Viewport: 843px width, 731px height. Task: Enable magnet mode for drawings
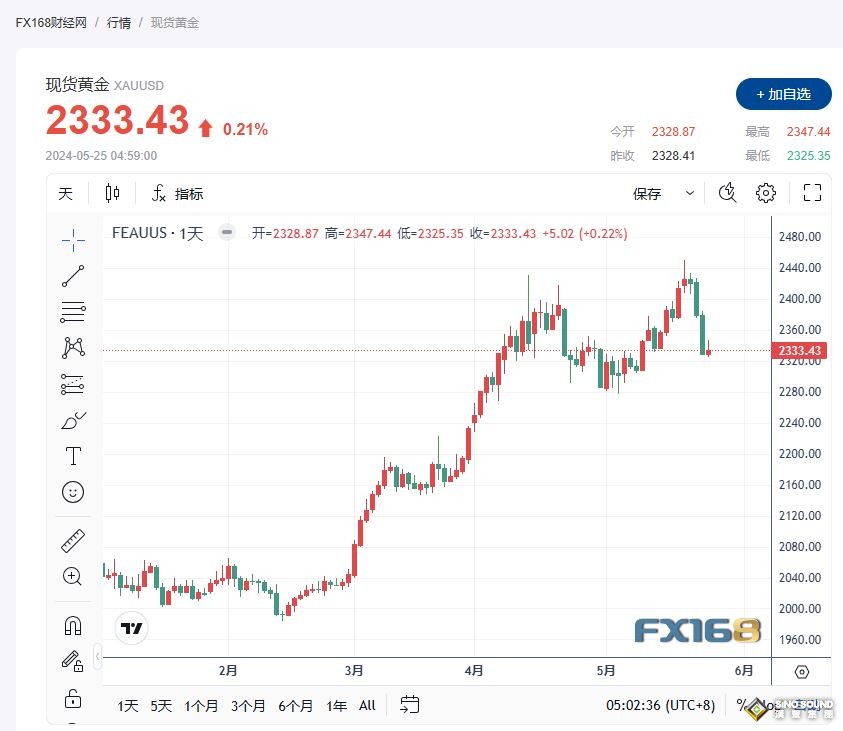[72, 623]
